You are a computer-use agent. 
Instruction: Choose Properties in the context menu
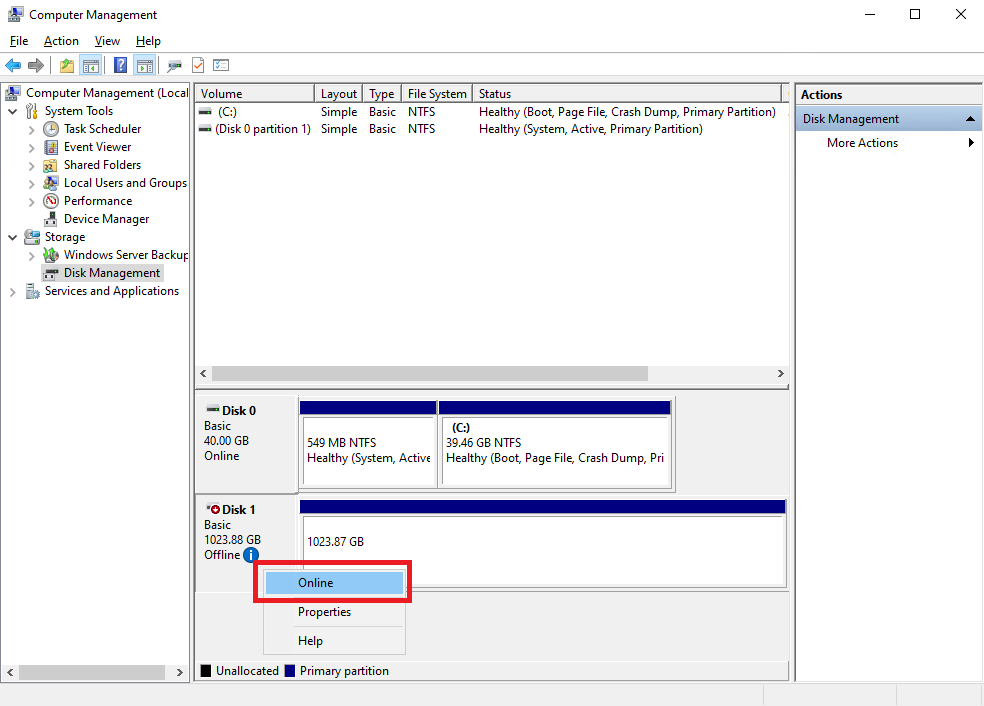pyautogui.click(x=324, y=612)
